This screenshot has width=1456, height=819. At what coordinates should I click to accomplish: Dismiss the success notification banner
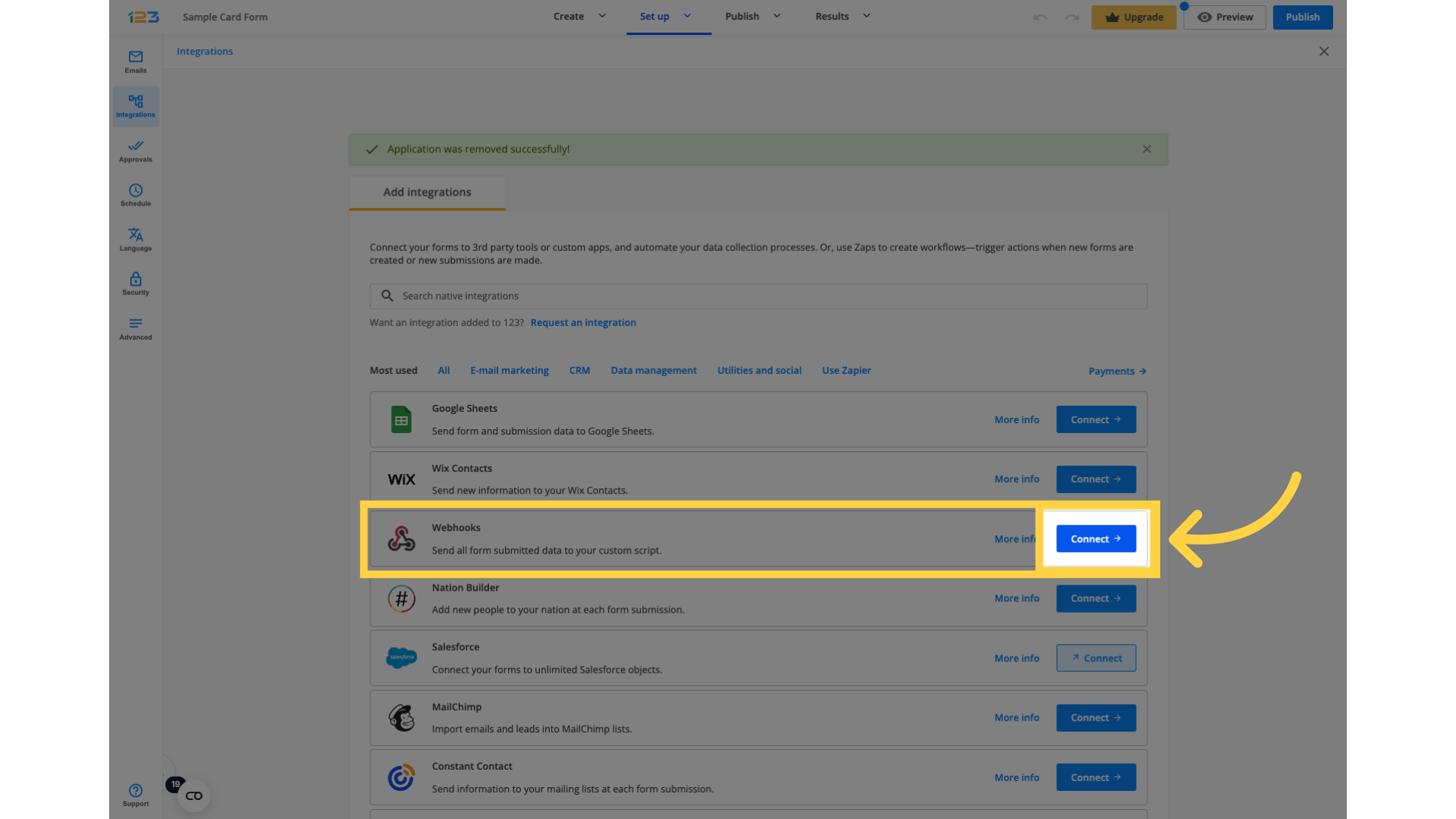coord(1147,149)
